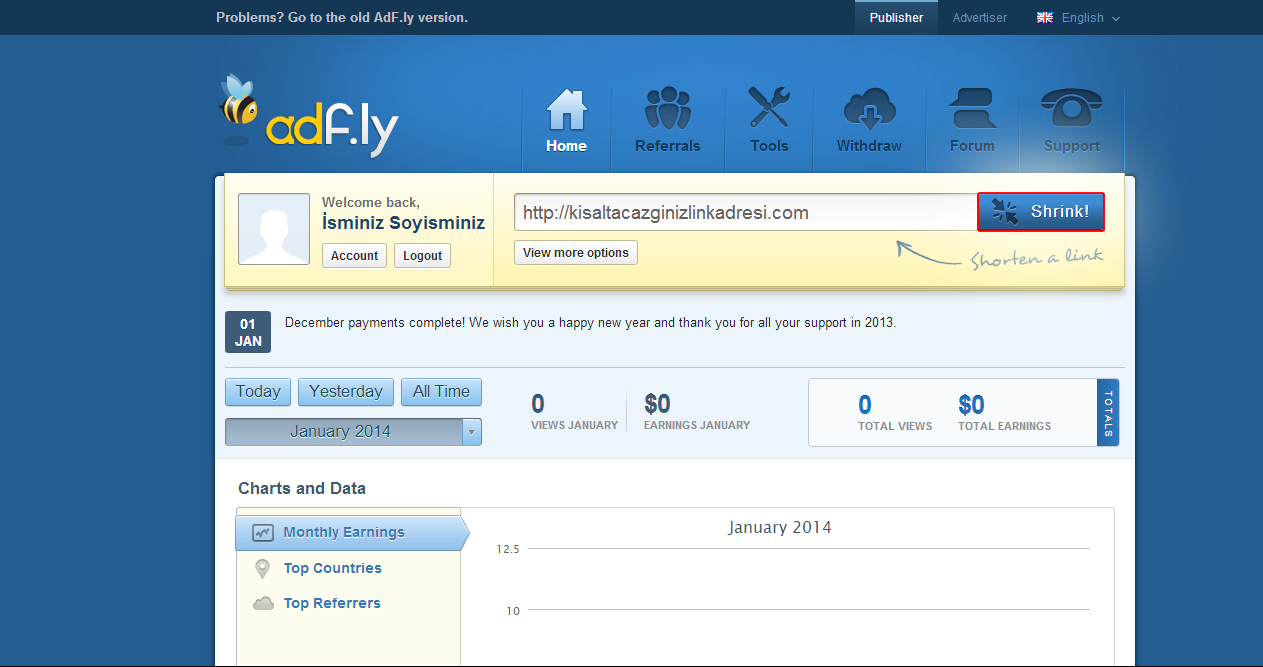Click the EARNINGS JANUARY amount
Screen dimensions: 1263x667
[657, 404]
